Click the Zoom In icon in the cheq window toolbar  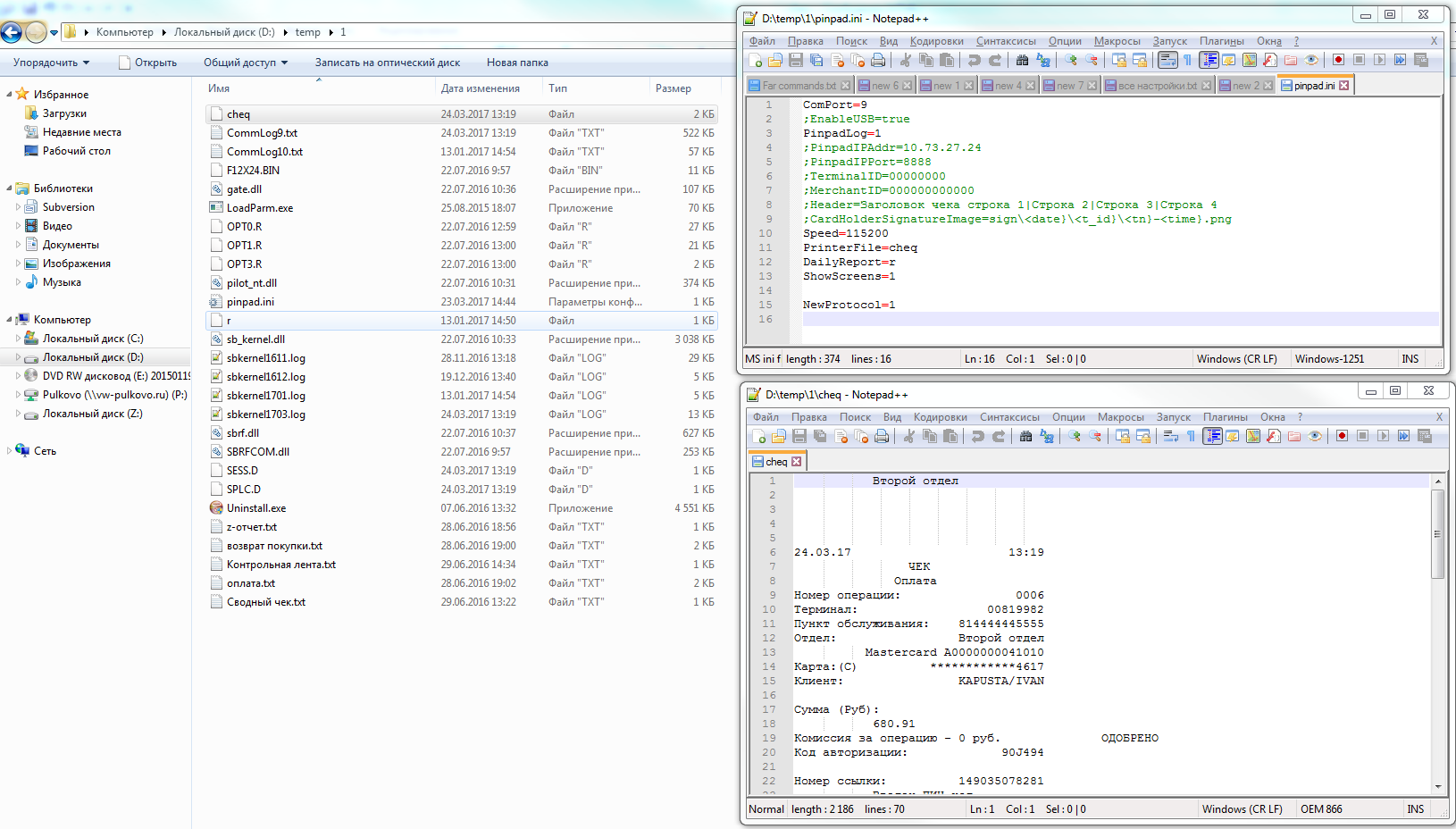tap(1074, 436)
